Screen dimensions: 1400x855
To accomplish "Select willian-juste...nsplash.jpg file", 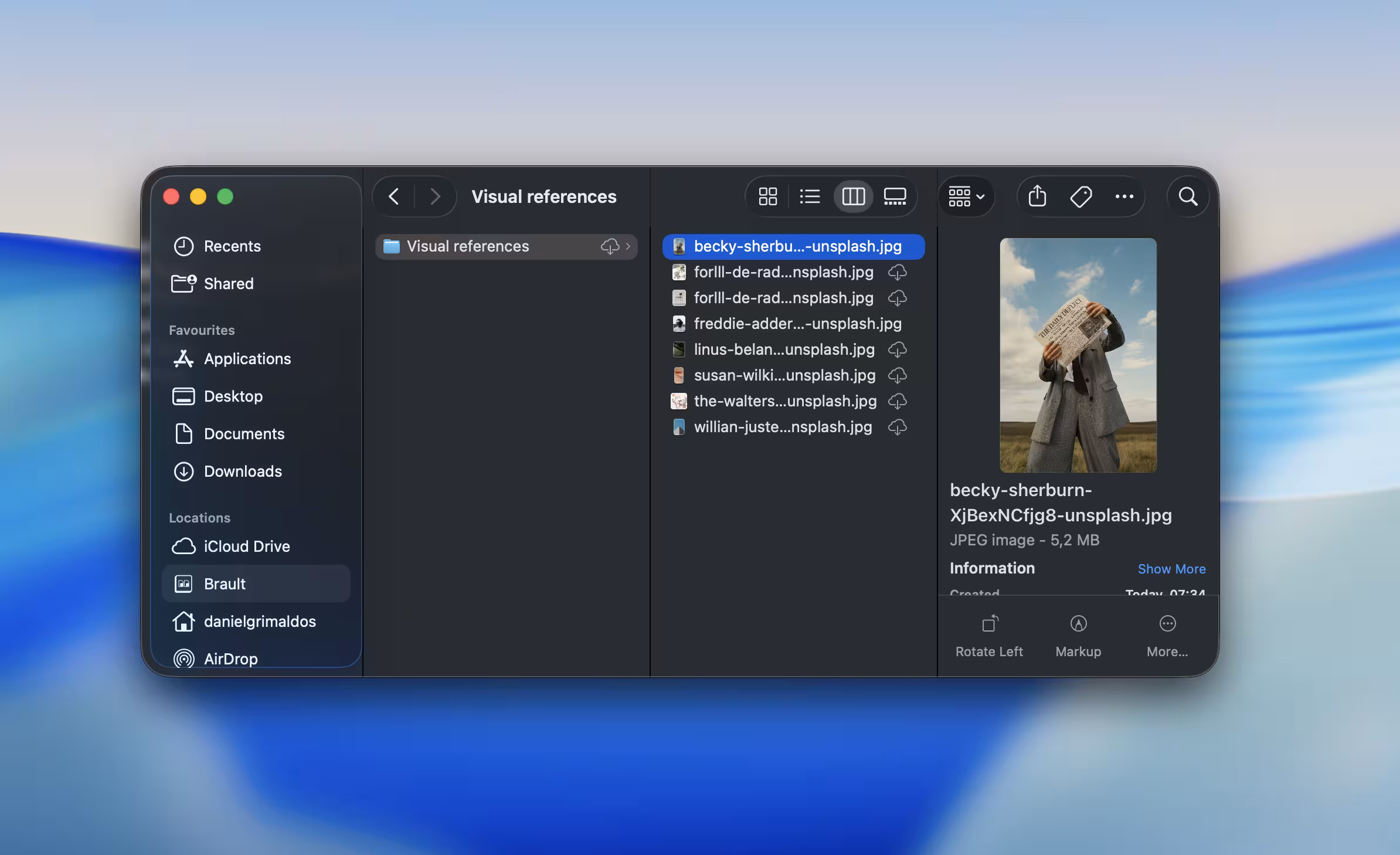I will coord(793,427).
